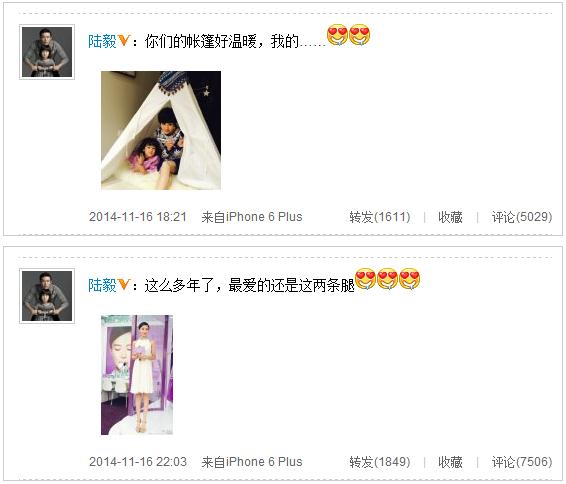The image size is (566, 484).
Task: Open 评论(7506) comments
Action: click(522, 462)
